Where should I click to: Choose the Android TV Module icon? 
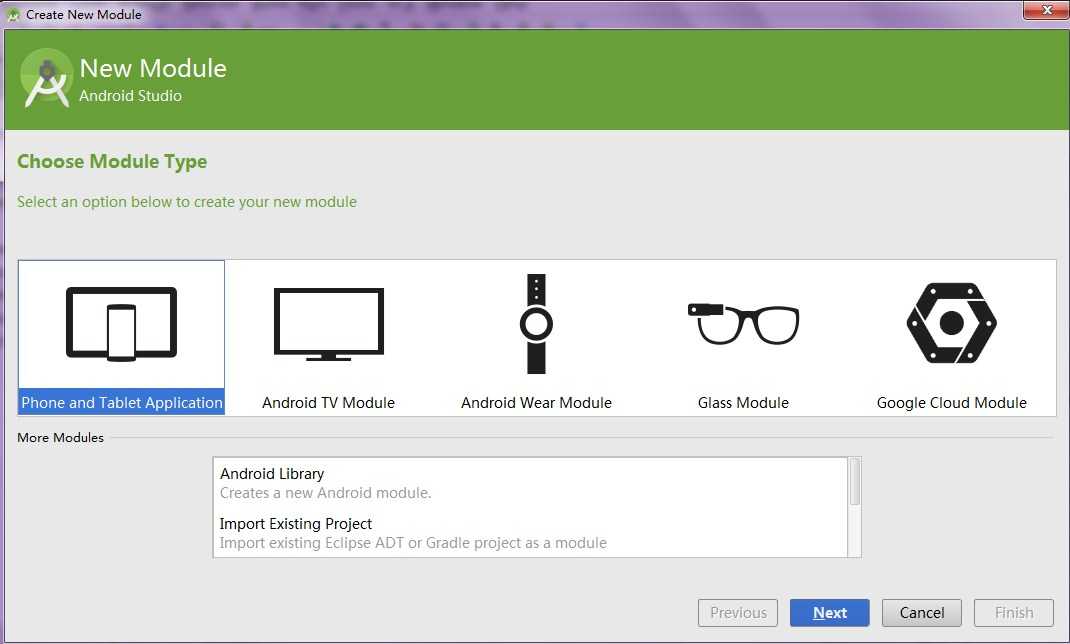click(329, 324)
